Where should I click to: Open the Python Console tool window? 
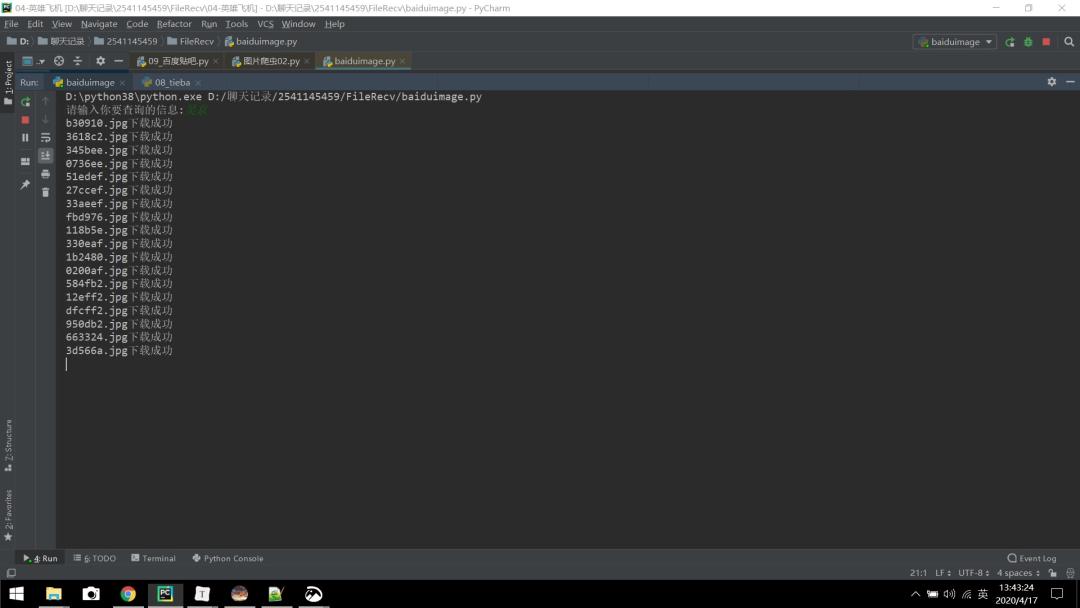228,558
